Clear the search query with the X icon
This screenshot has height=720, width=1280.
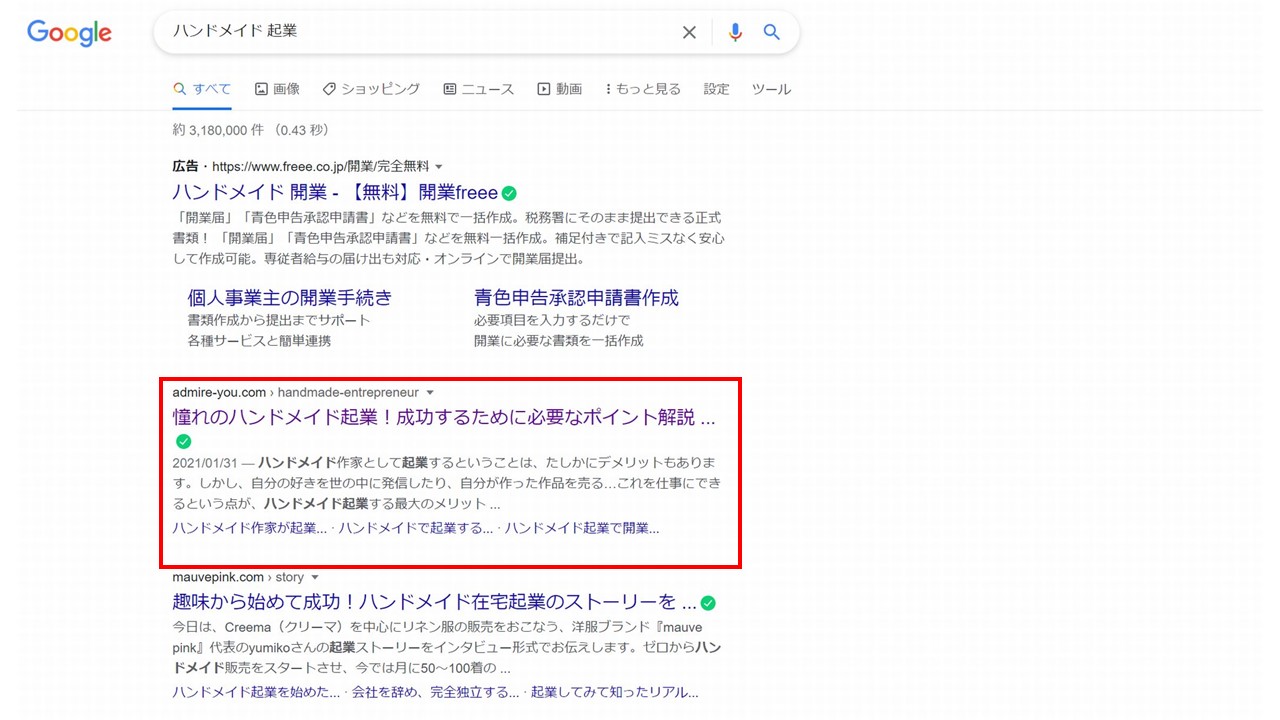[x=689, y=32]
